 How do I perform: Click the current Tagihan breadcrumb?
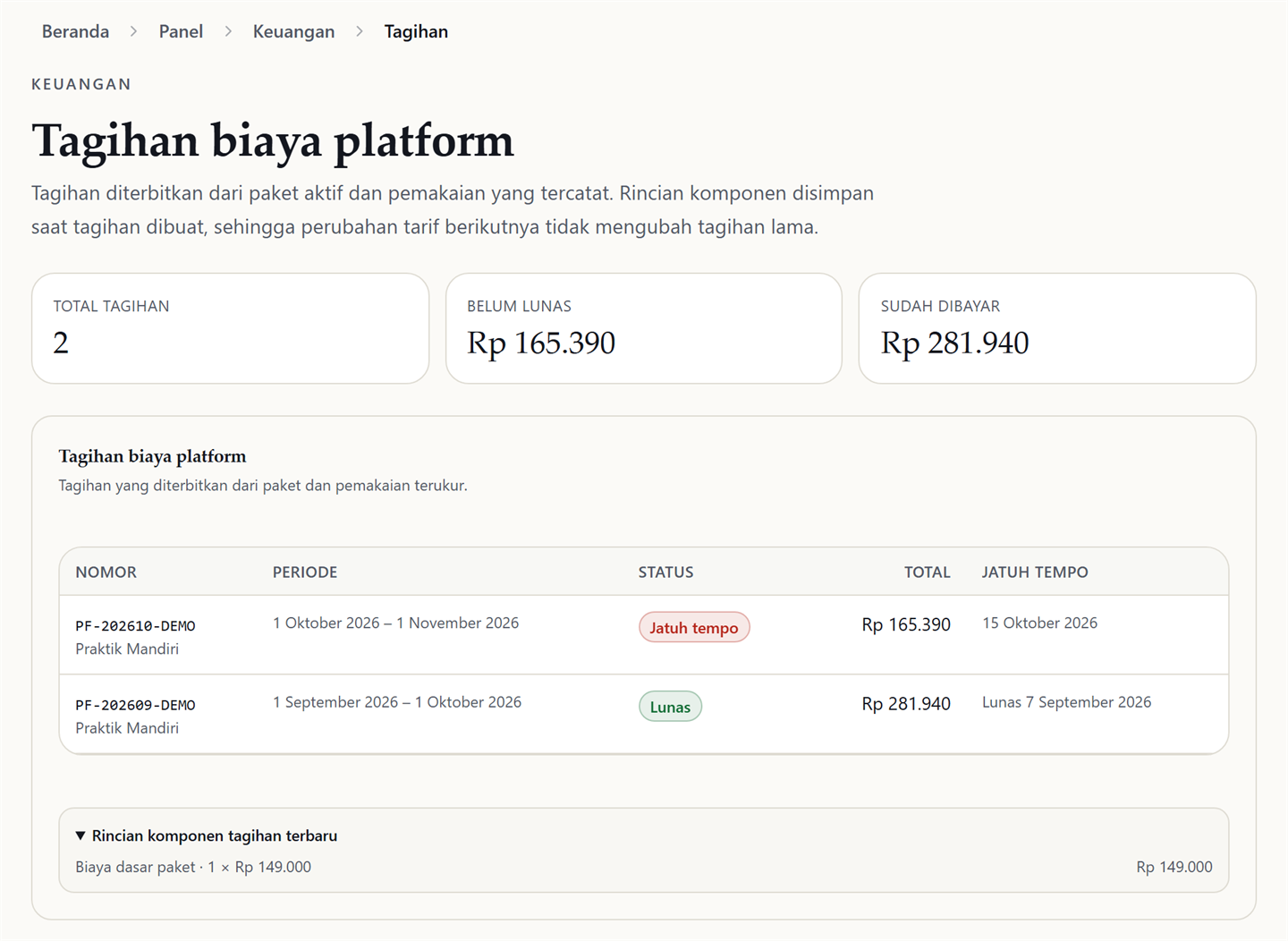pos(416,31)
